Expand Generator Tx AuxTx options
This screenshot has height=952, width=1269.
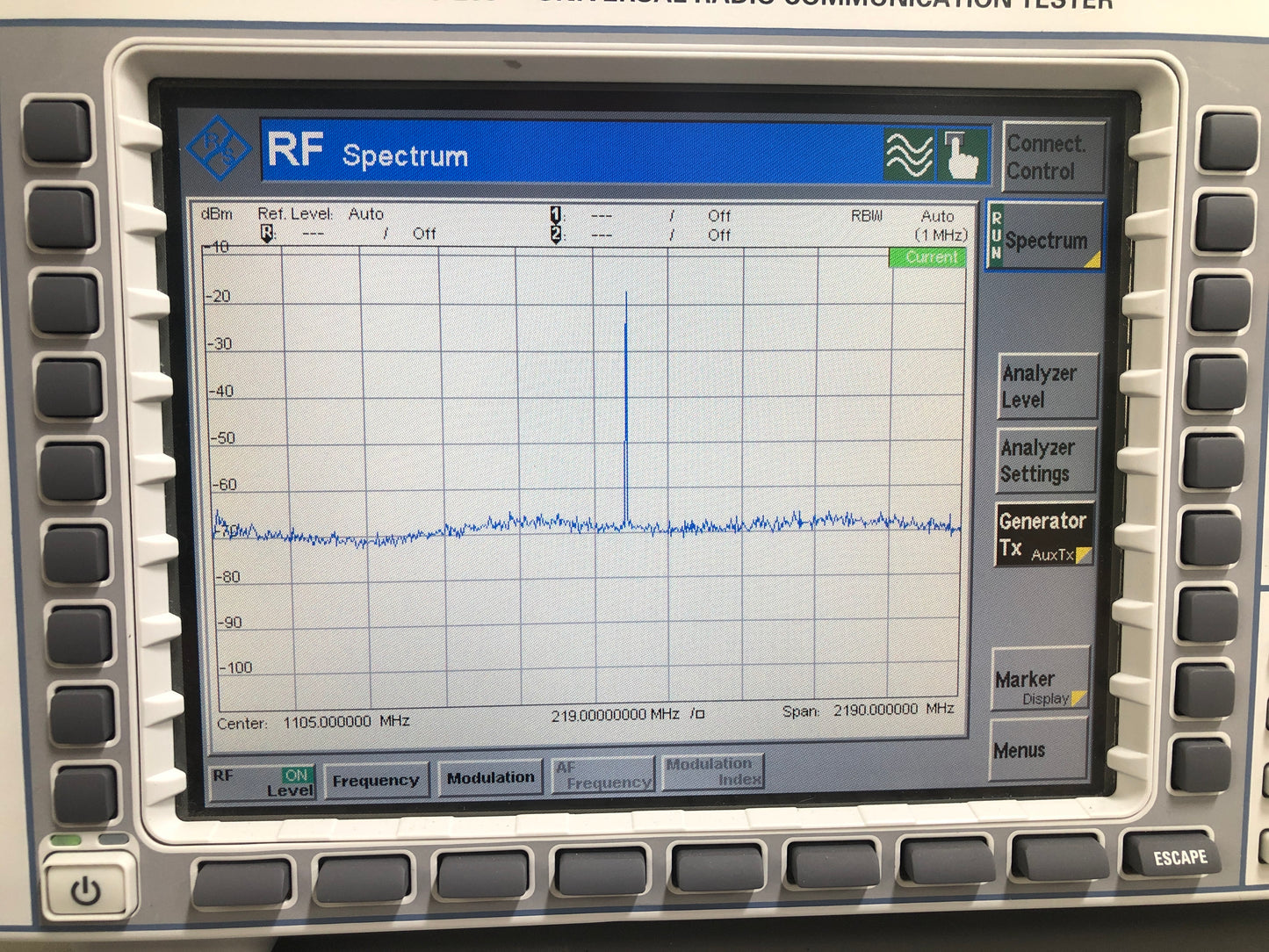(1043, 534)
